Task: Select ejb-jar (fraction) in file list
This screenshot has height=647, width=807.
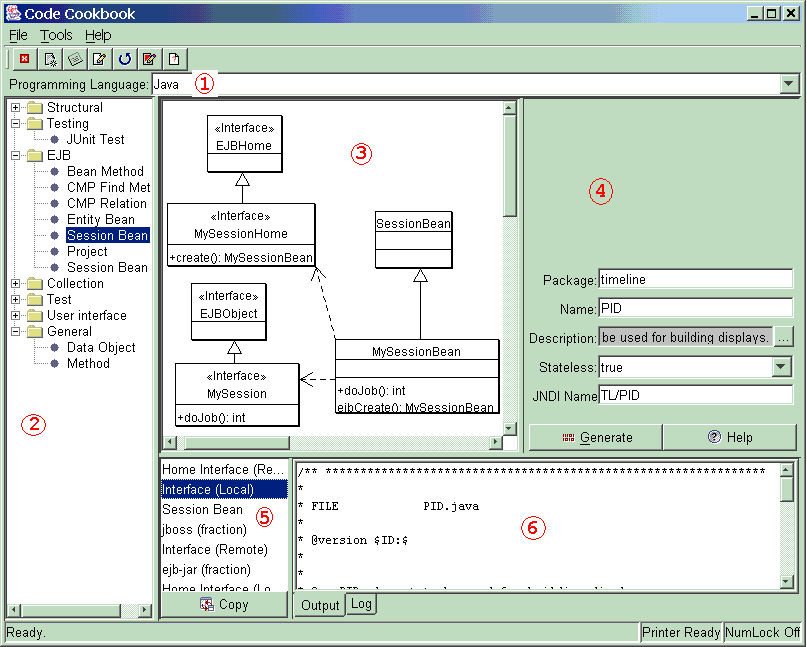Action: pyautogui.click(x=224, y=570)
